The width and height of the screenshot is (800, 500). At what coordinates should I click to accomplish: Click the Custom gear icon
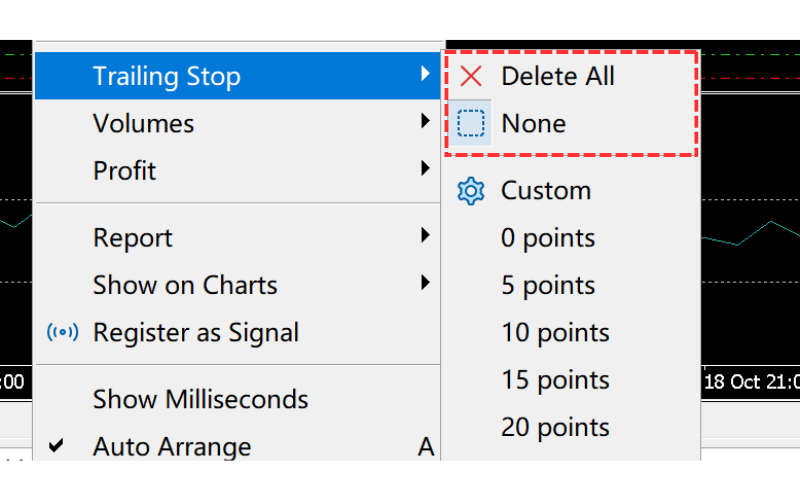click(x=470, y=191)
